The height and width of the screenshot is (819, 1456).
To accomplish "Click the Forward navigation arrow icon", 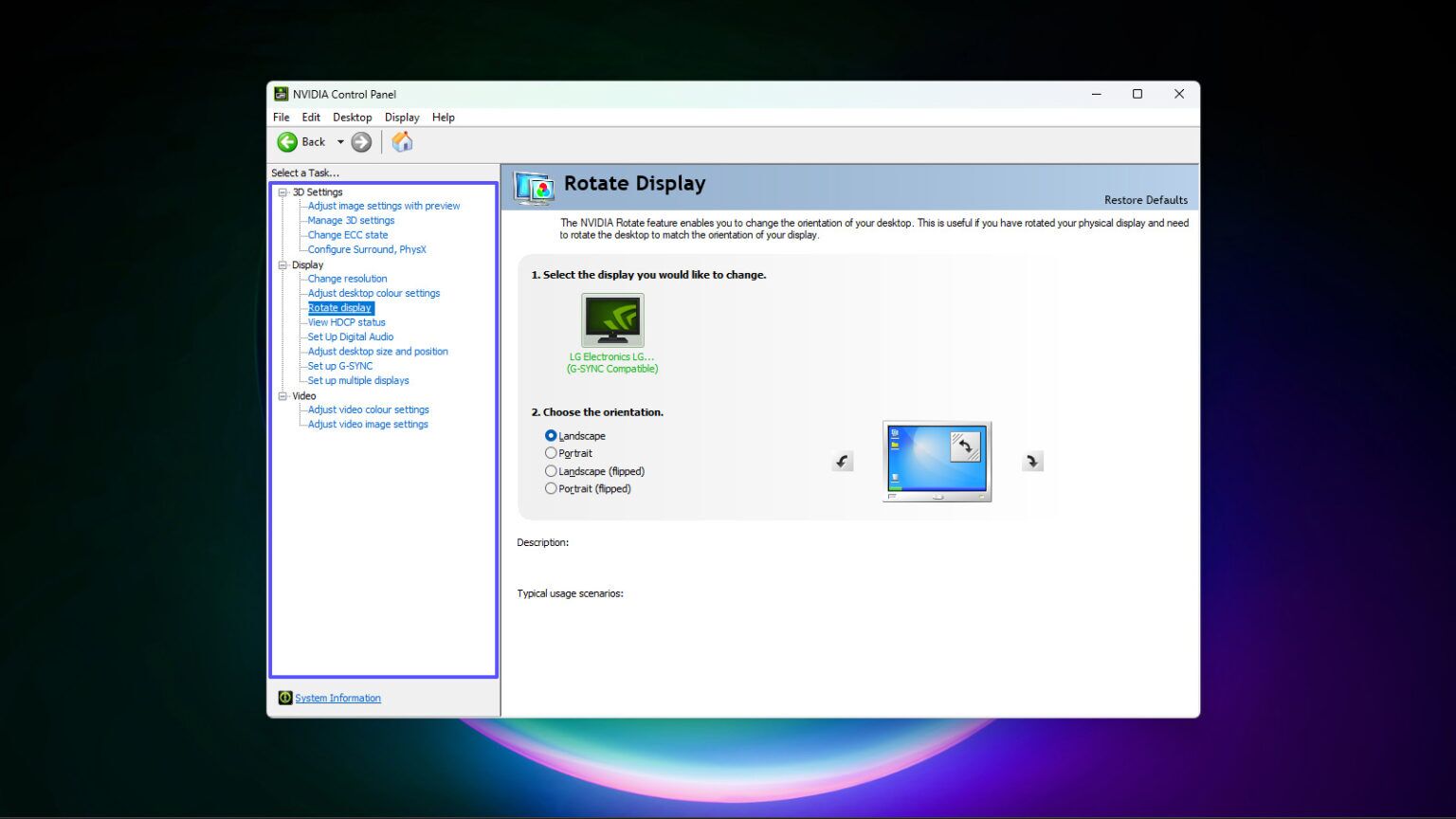I will click(x=361, y=141).
